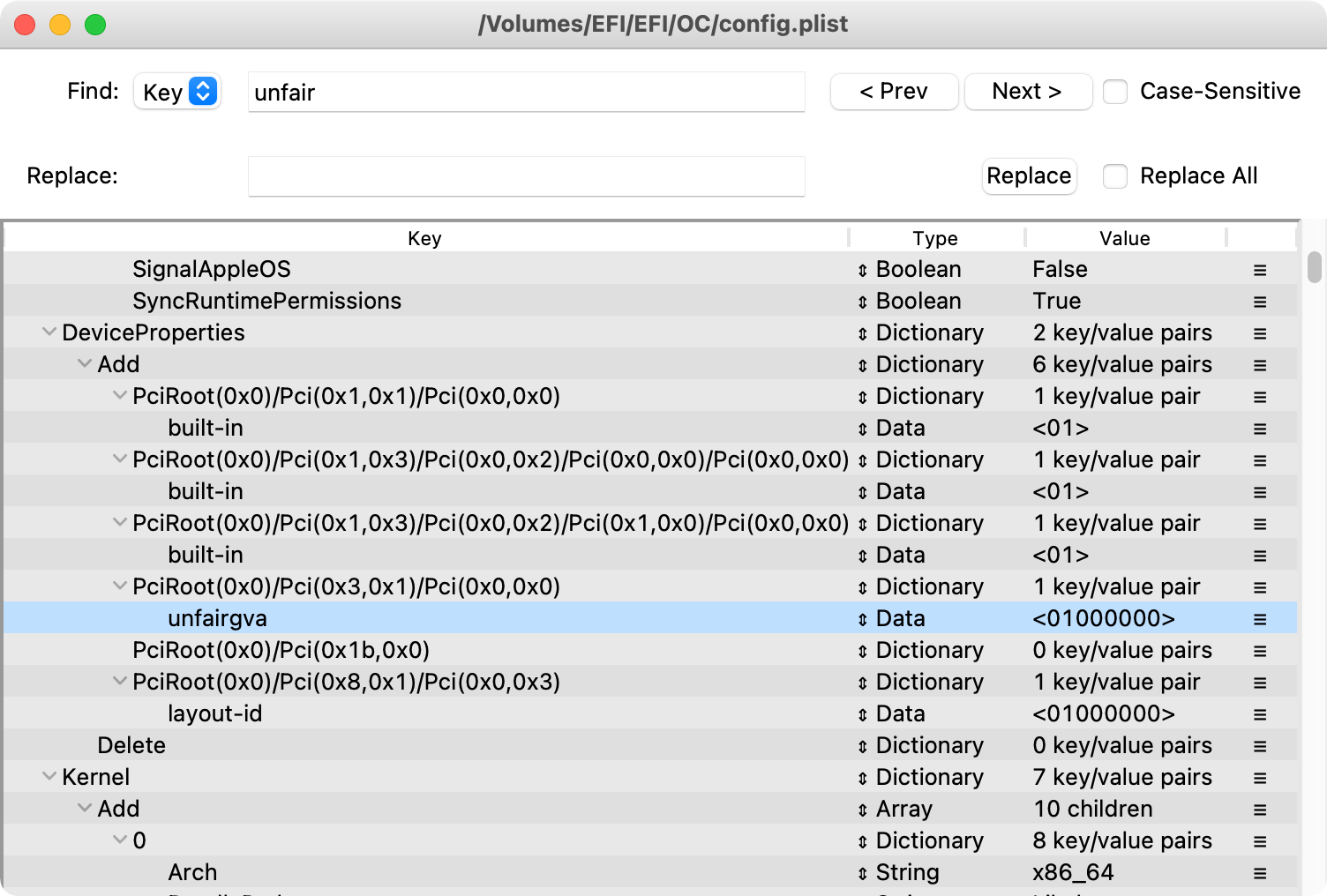Click the Replace text input field
This screenshot has height=896, width=1327.
click(526, 176)
